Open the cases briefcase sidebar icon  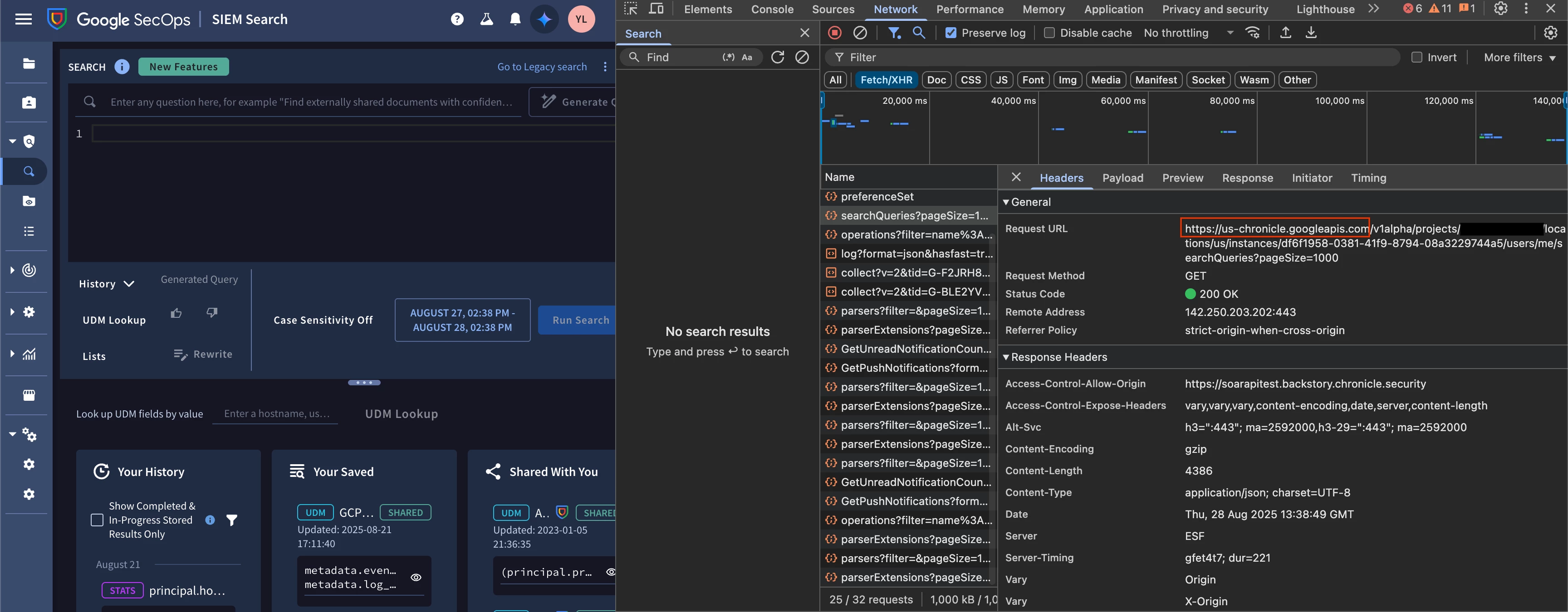[x=29, y=102]
